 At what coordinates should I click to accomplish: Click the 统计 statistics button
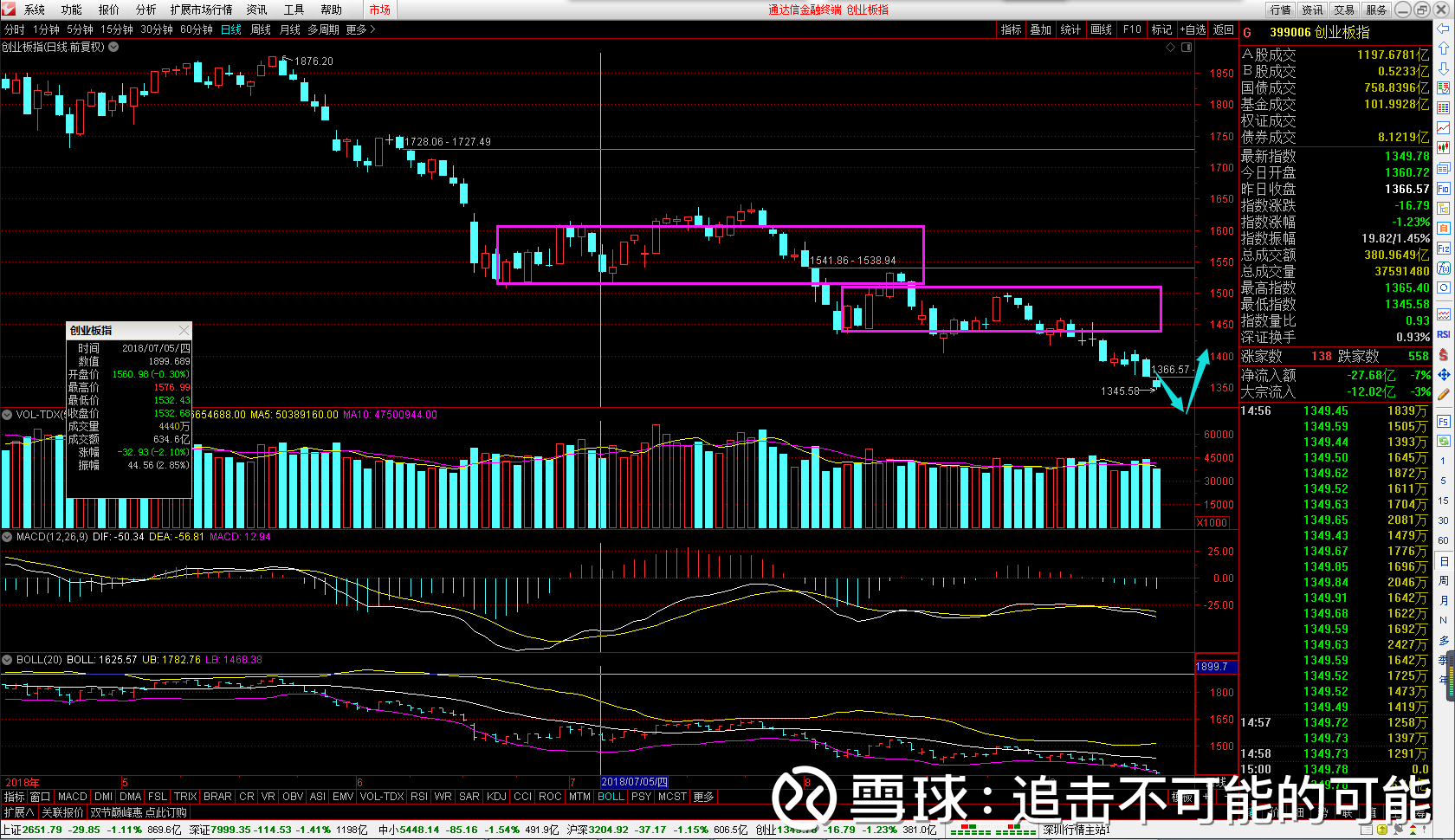1071,29
